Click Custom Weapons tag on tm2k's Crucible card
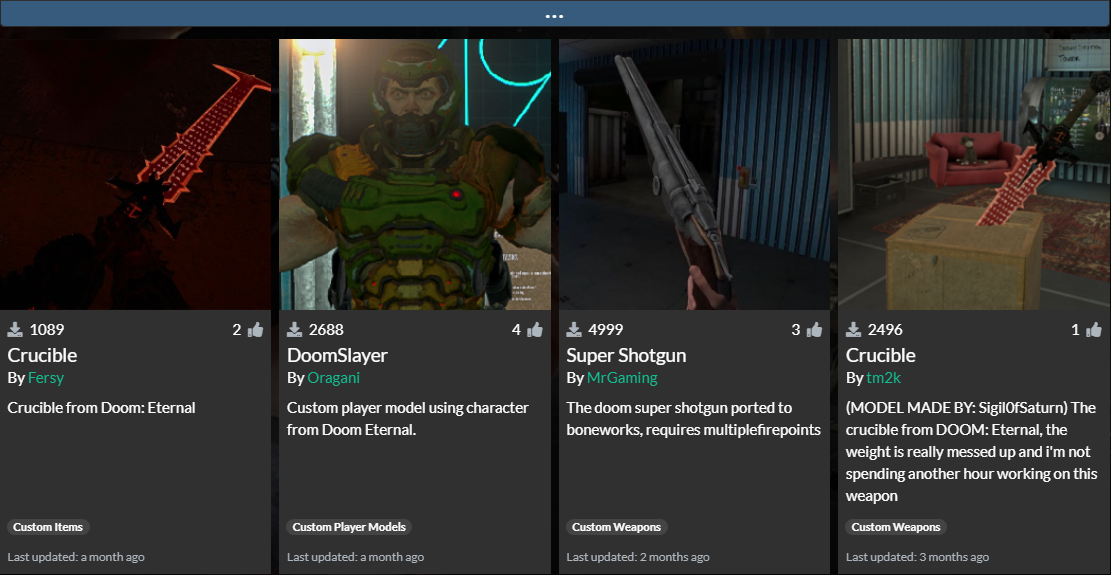 click(896, 527)
